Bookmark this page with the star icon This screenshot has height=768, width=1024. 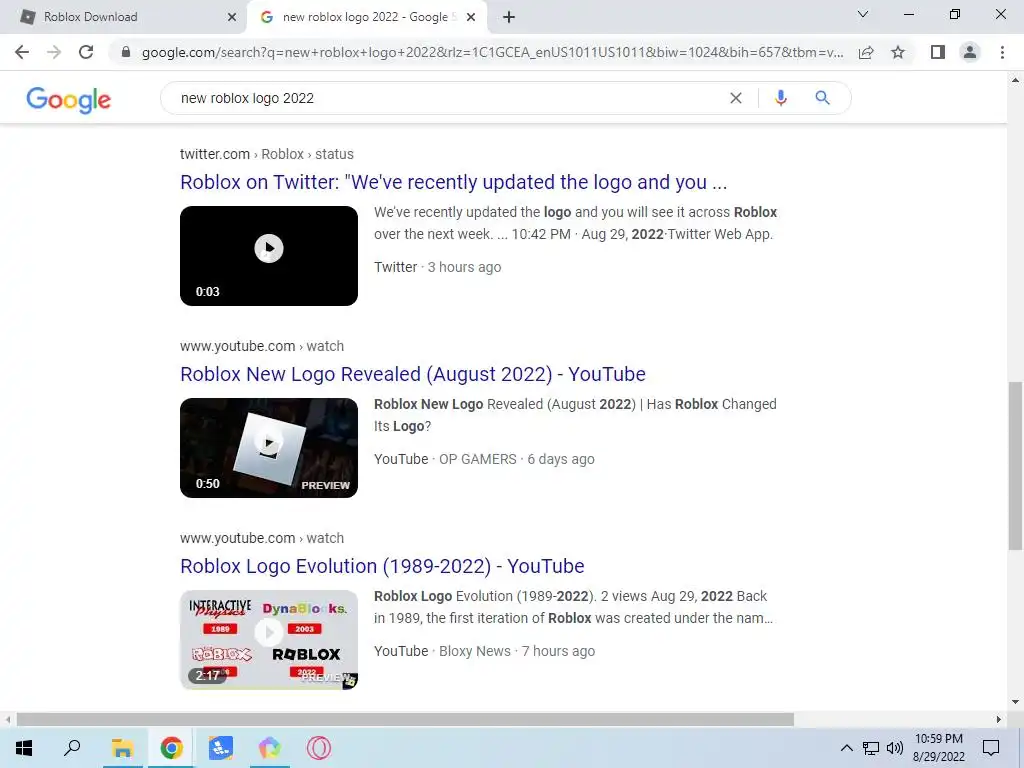coord(898,52)
